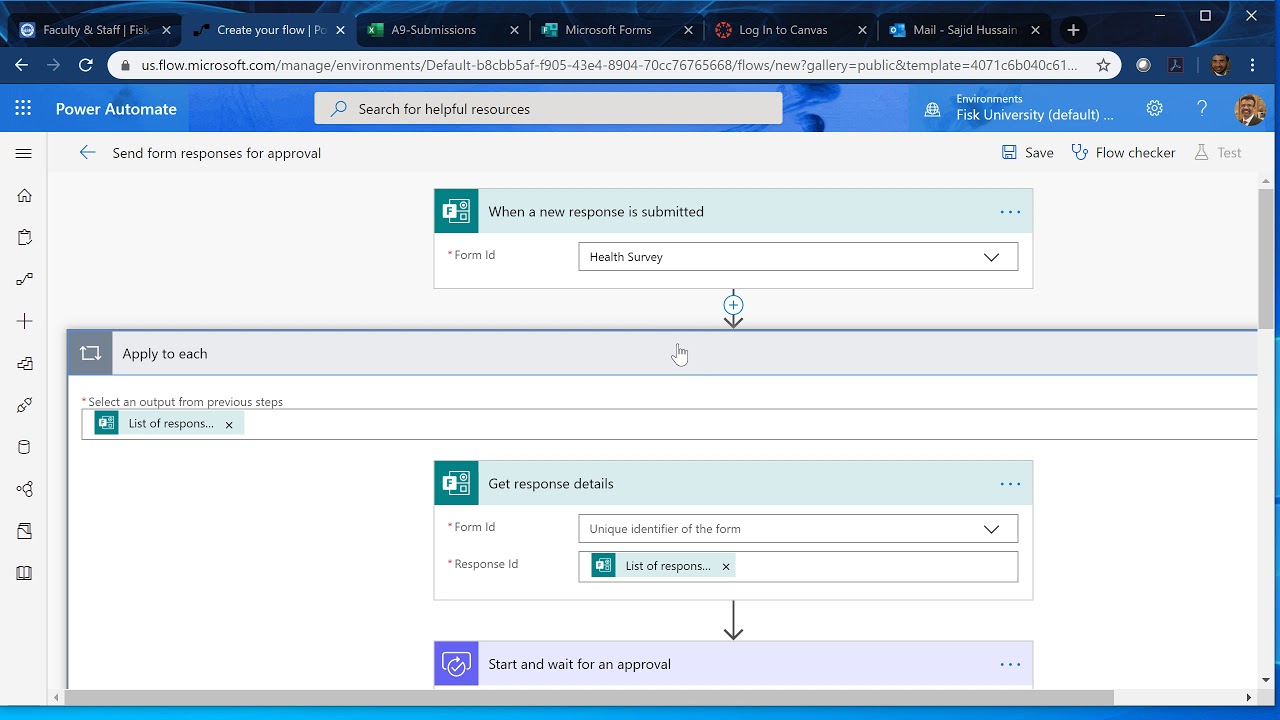Click the Send form responses for approval title
The width and height of the screenshot is (1280, 720).
217,153
